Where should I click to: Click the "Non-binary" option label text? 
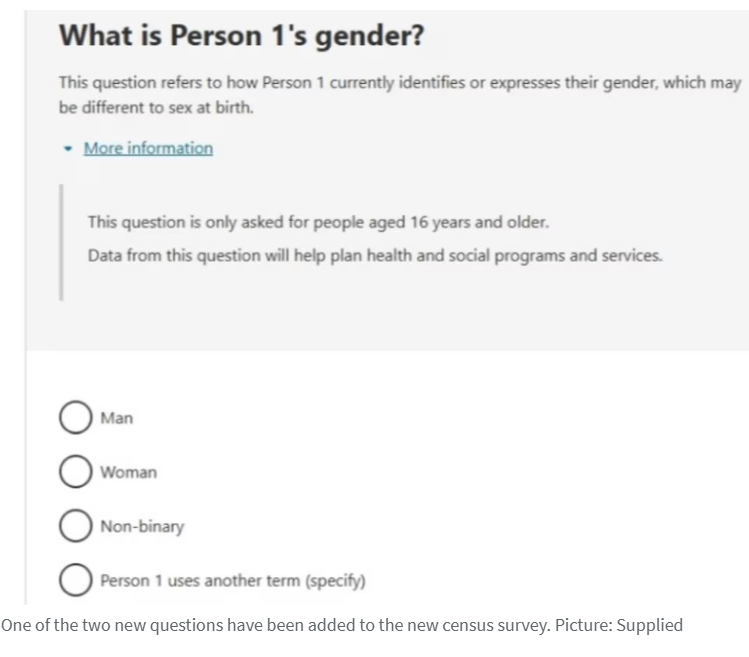click(142, 526)
